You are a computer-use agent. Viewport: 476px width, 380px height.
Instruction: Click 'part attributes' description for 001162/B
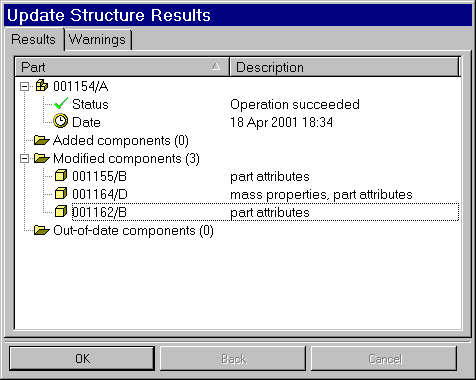(270, 212)
